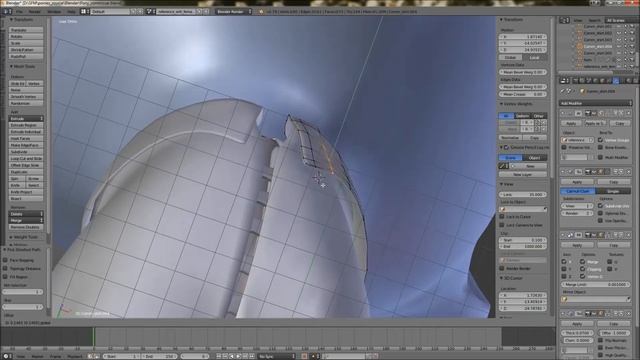The width and height of the screenshot is (640, 360).
Task: Select the Catmull-Clark subdivision type
Action: (578, 191)
